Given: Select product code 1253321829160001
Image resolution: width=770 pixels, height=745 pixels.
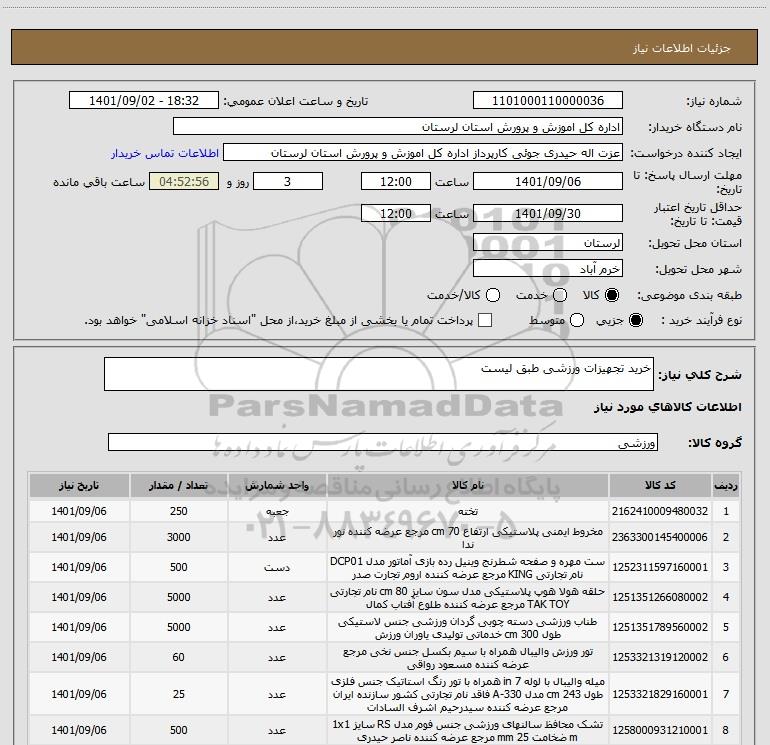Looking at the screenshot, I should (x=660, y=694).
